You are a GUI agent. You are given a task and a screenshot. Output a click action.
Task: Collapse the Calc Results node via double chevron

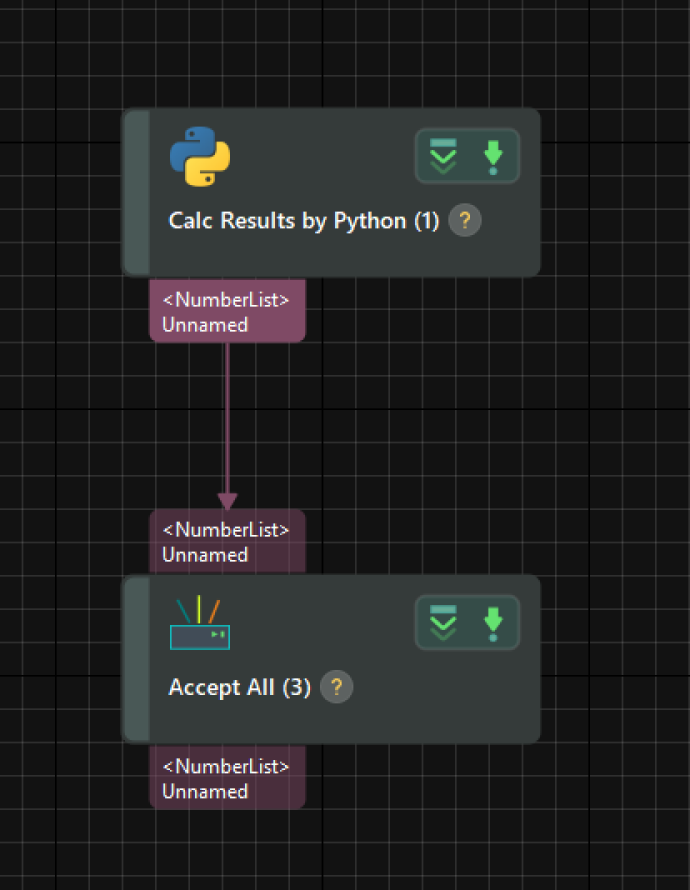coord(442,156)
